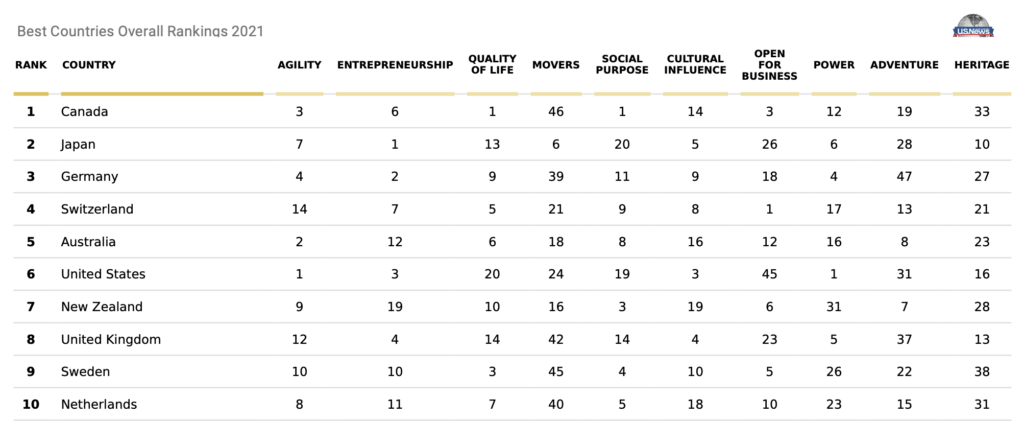Open the New Zealand entry
The width and height of the screenshot is (1024, 421).
pyautogui.click(x=102, y=307)
